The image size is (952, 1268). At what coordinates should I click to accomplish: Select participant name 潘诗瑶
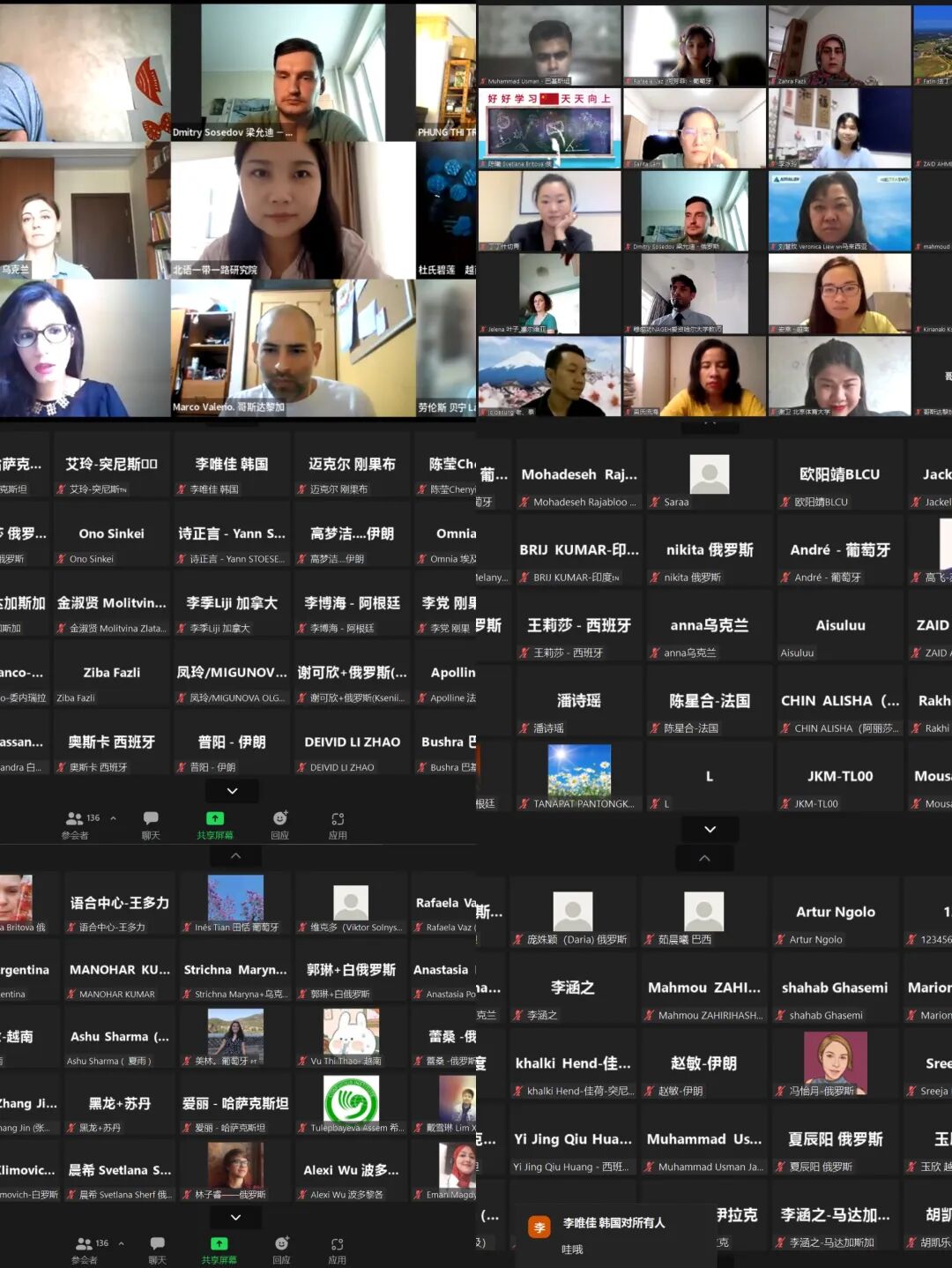point(579,701)
